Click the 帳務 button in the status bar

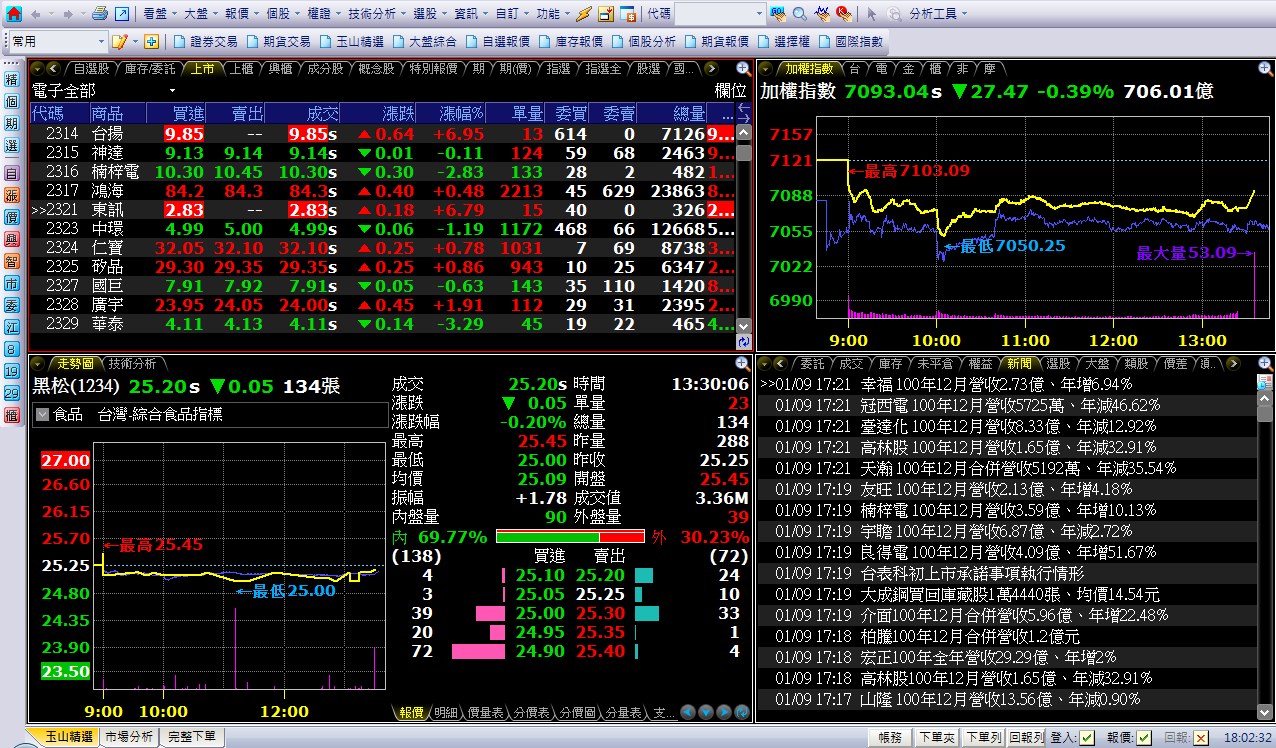889,737
